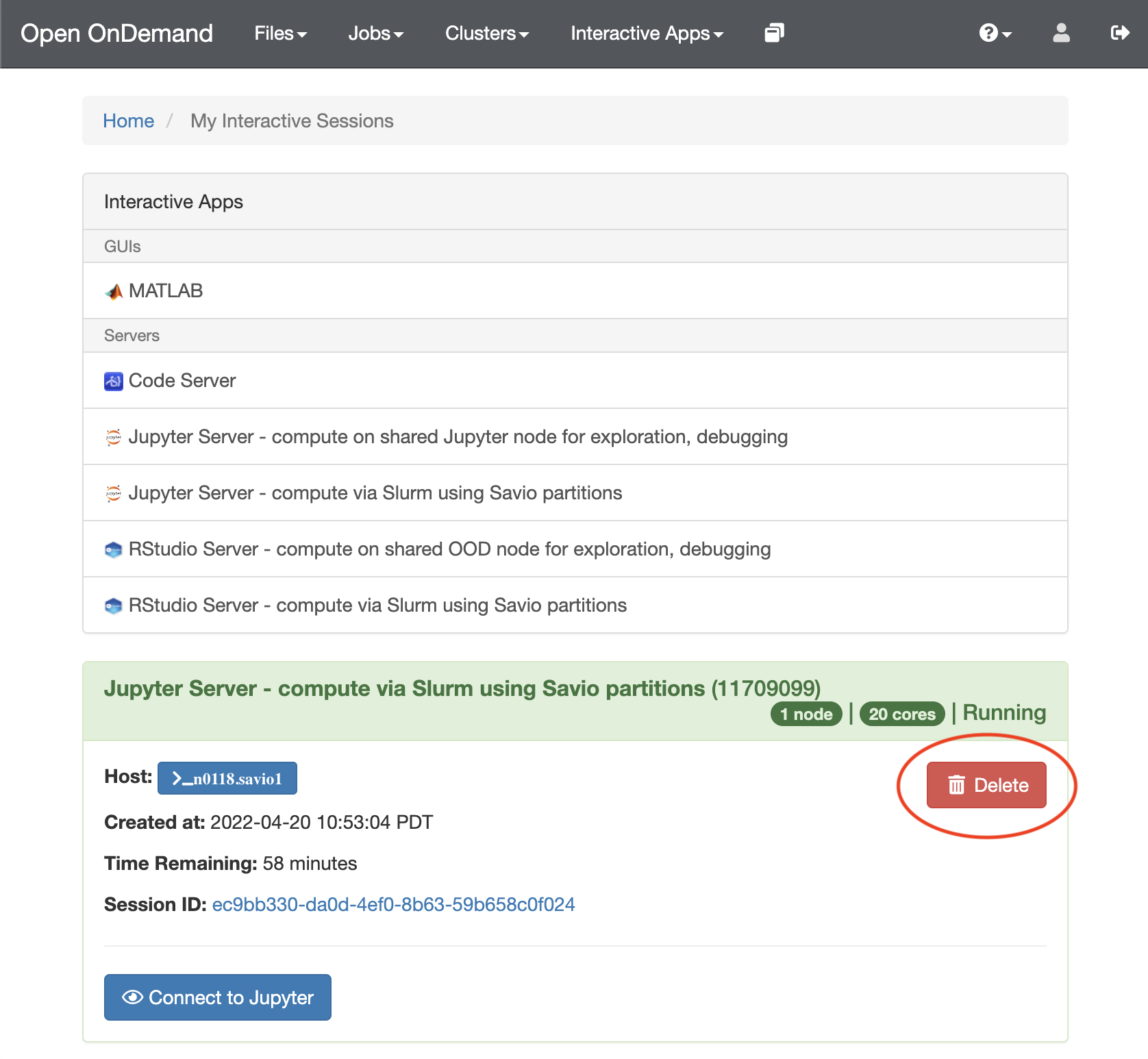Select Jupyter Server via Slurm Savio partitions
The width and height of the screenshot is (1148, 1059).
click(x=575, y=493)
